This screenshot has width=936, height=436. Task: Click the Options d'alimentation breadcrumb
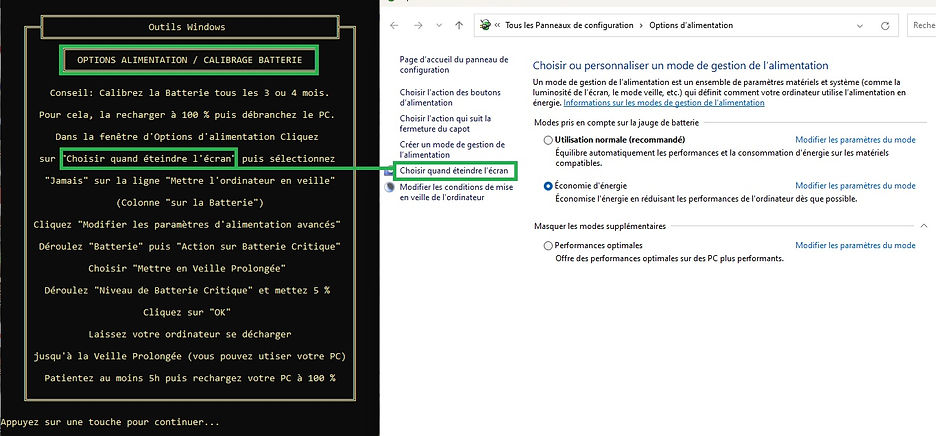691,26
